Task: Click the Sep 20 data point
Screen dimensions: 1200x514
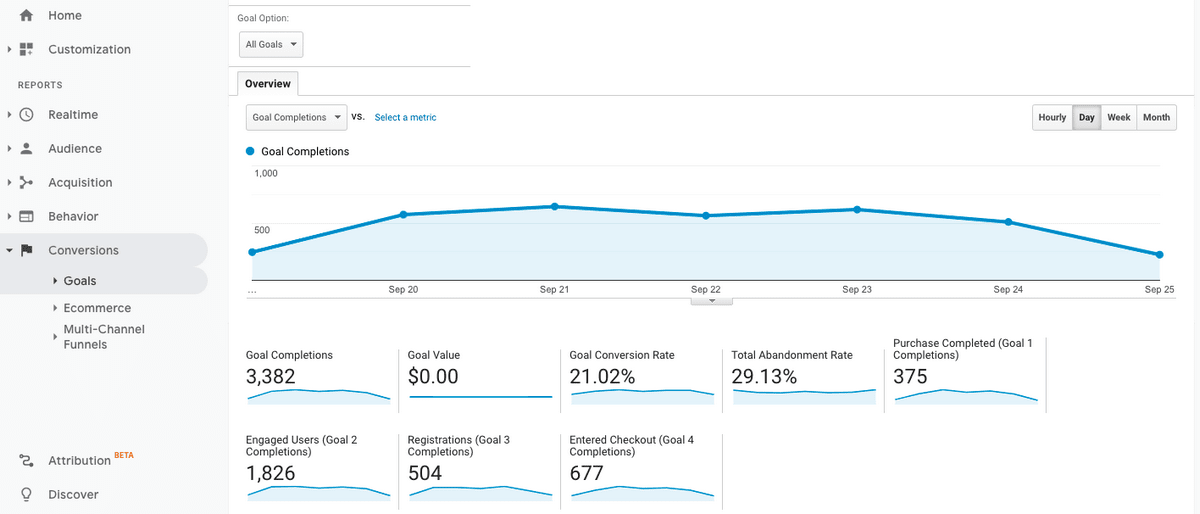Action: (x=403, y=214)
